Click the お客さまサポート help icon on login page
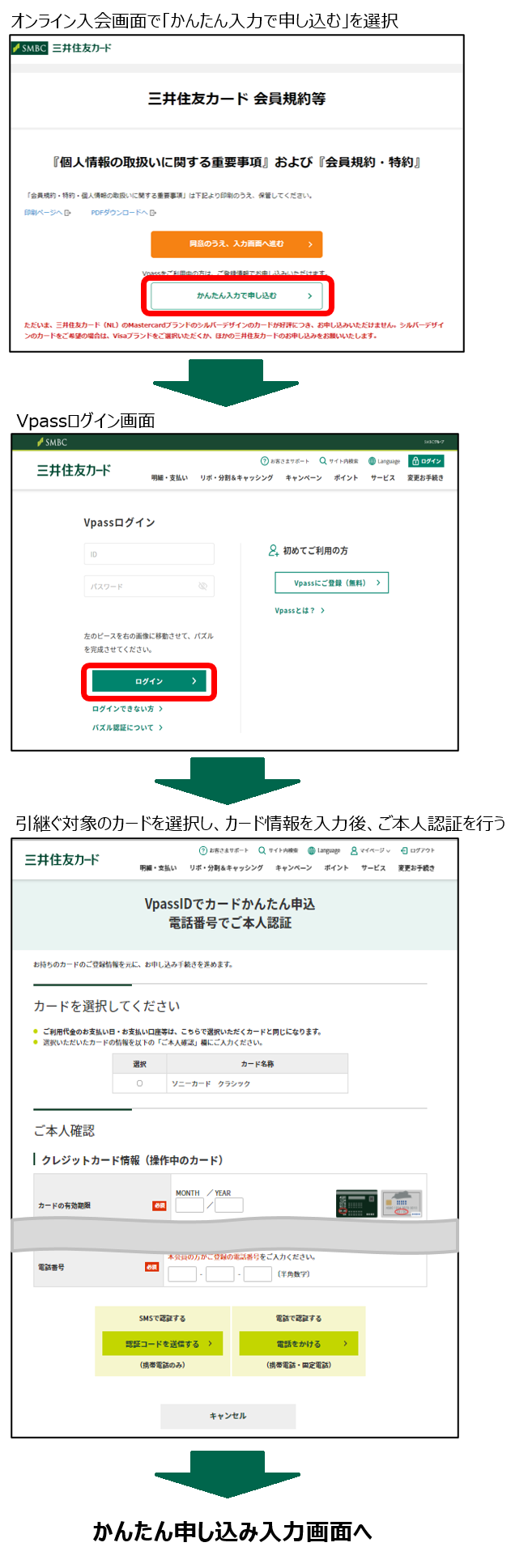Screen dimensions: 528x1568 click(264, 461)
